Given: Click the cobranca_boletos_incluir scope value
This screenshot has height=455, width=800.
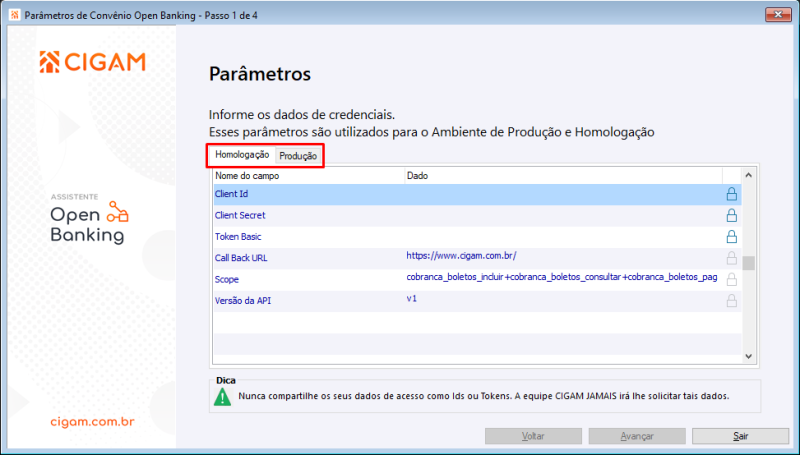Looking at the screenshot, I should click(x=562, y=277).
